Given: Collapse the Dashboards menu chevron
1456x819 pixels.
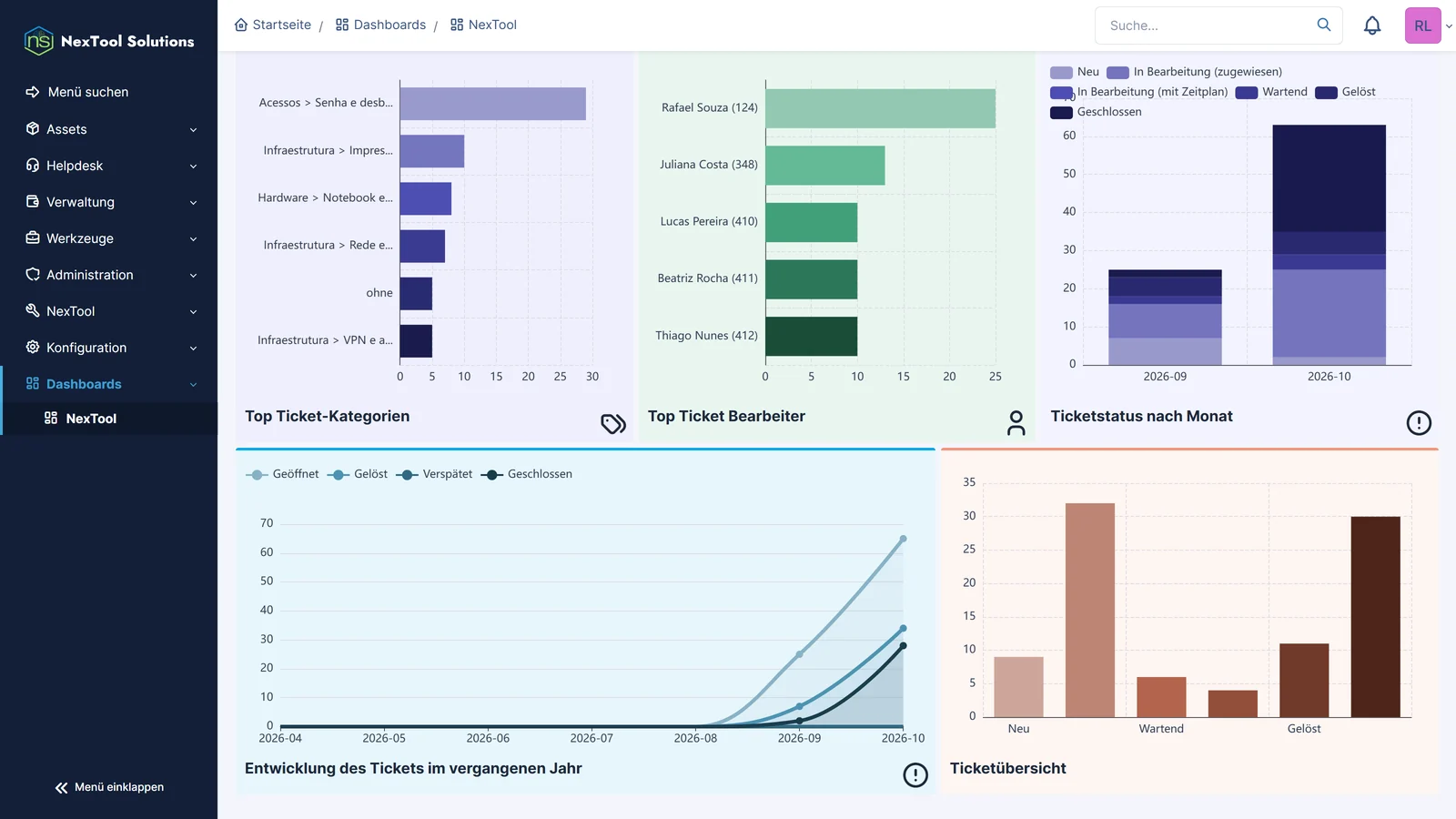Looking at the screenshot, I should [193, 385].
